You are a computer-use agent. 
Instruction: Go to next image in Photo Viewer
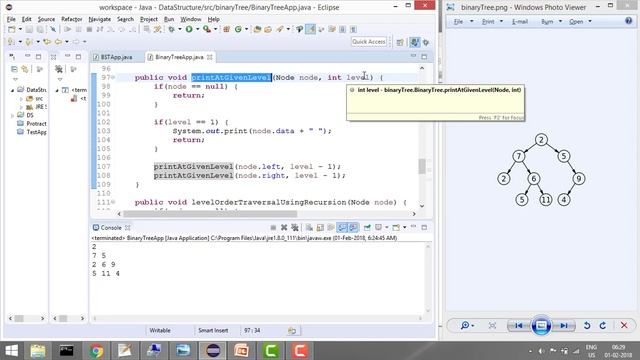coord(564,325)
